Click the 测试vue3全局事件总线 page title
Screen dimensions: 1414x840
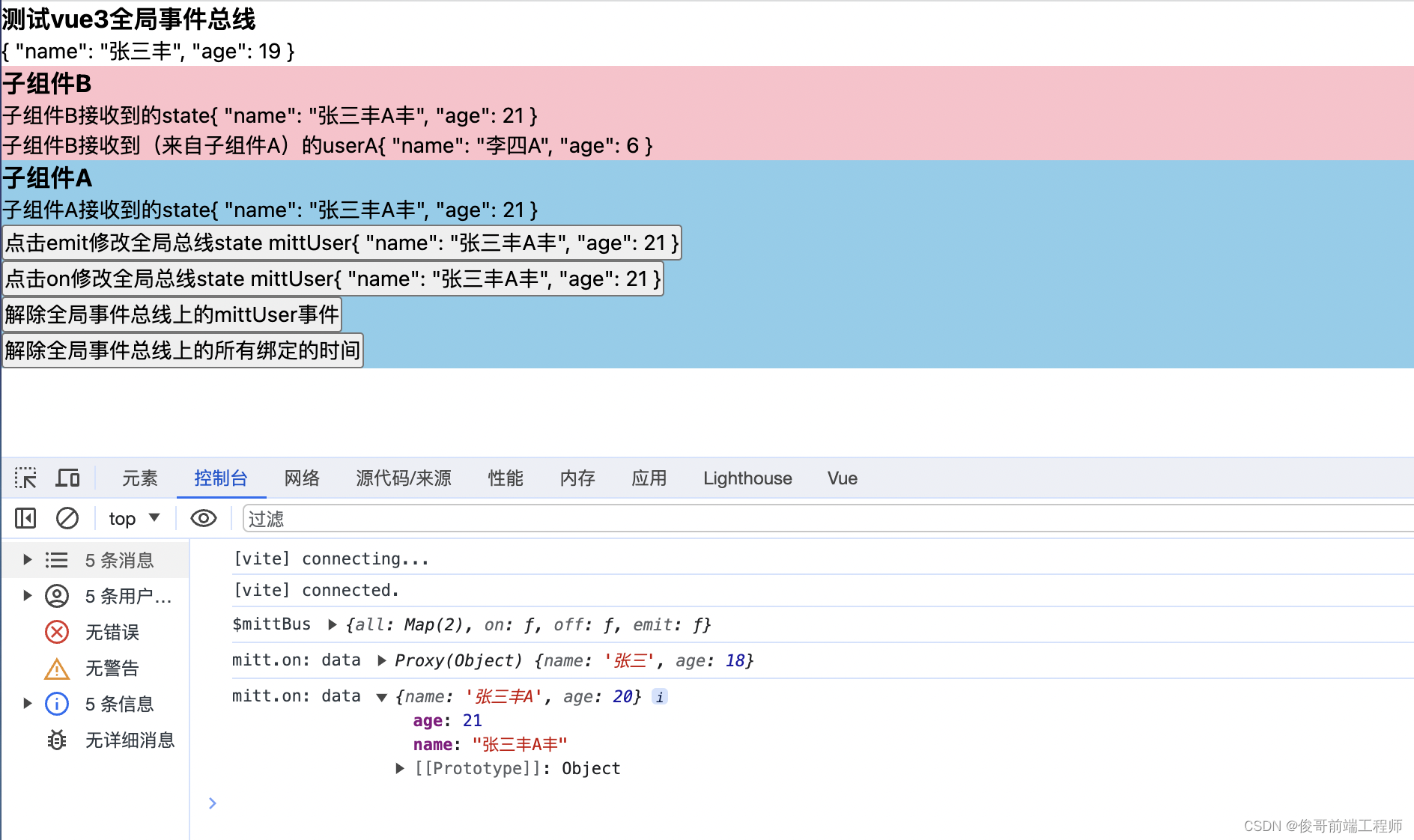129,19
